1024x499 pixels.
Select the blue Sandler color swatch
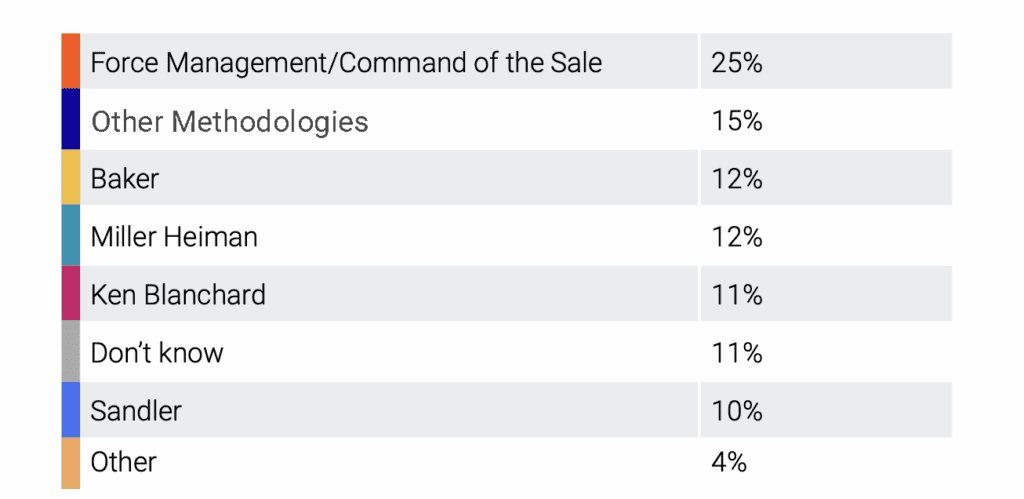click(70, 410)
